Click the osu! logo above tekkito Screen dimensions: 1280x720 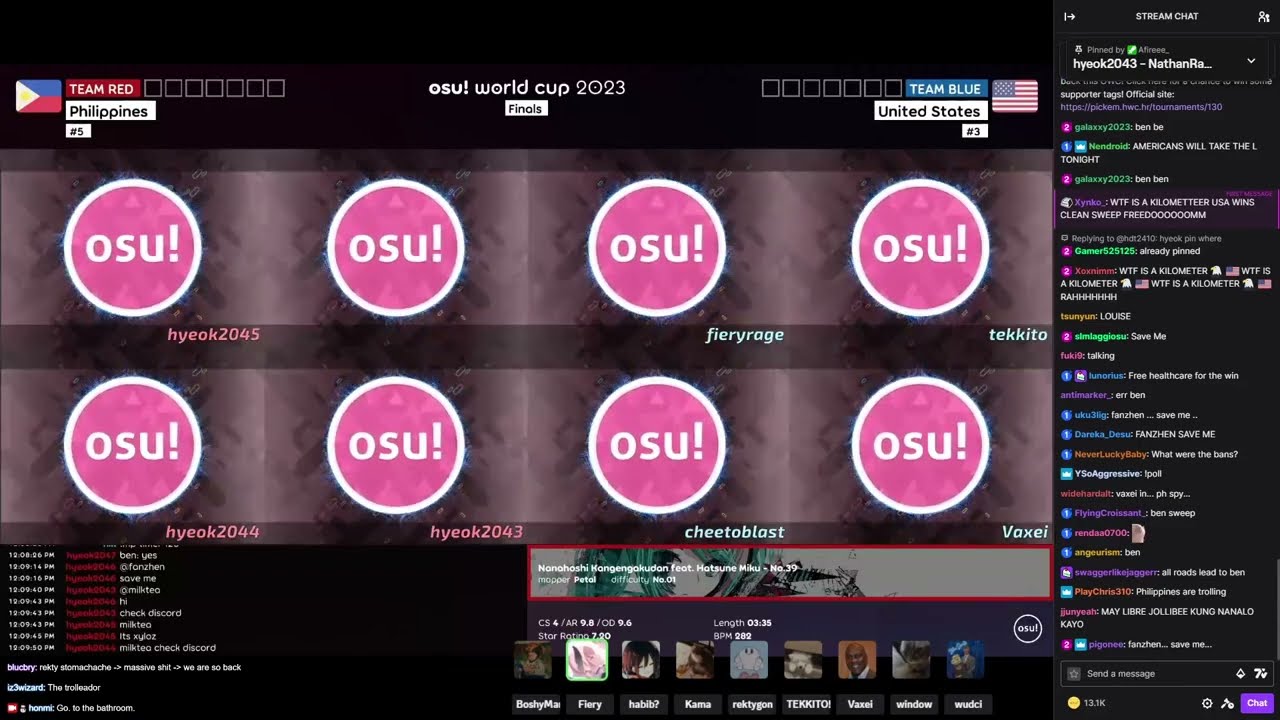click(x=920, y=248)
